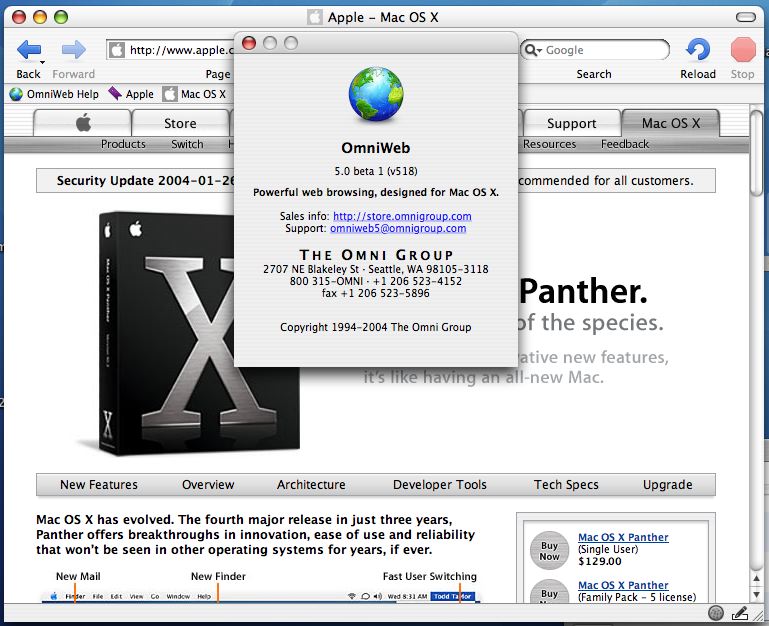Click the scrollbar down arrow
The image size is (769, 626).
click(x=757, y=595)
